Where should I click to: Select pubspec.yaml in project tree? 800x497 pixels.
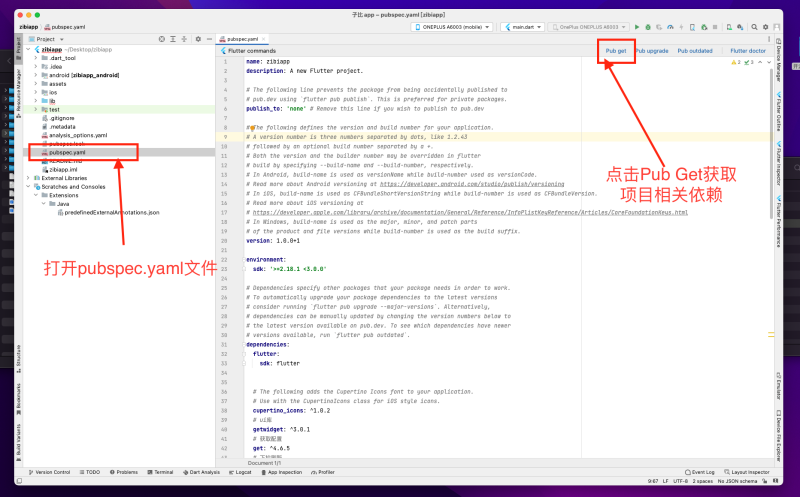pos(67,153)
